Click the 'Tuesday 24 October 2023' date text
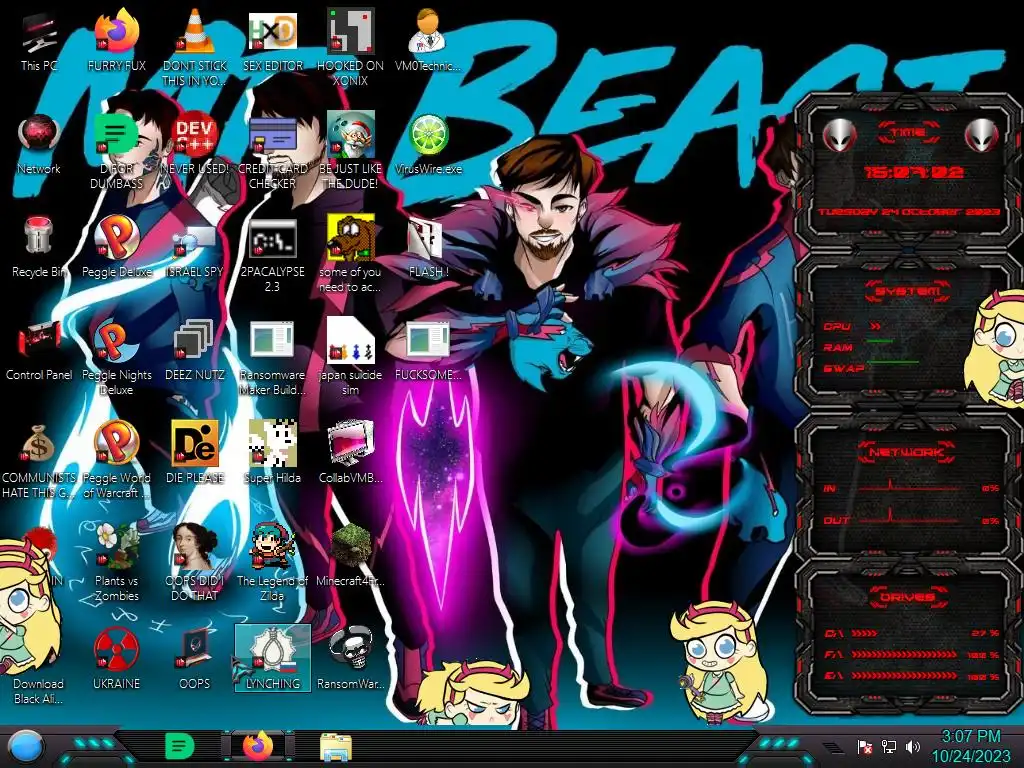1024x768 pixels. (909, 212)
